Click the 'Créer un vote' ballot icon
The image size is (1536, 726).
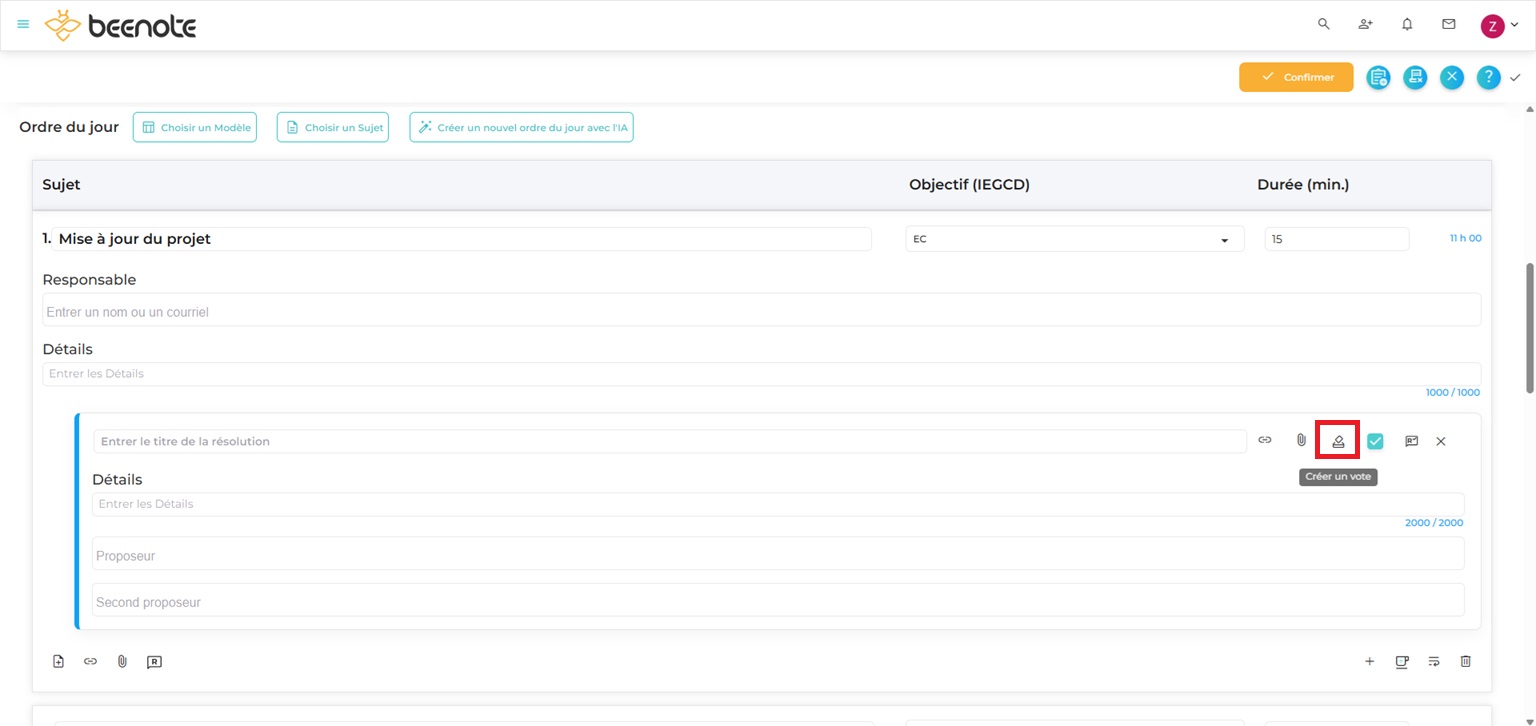click(x=1338, y=441)
